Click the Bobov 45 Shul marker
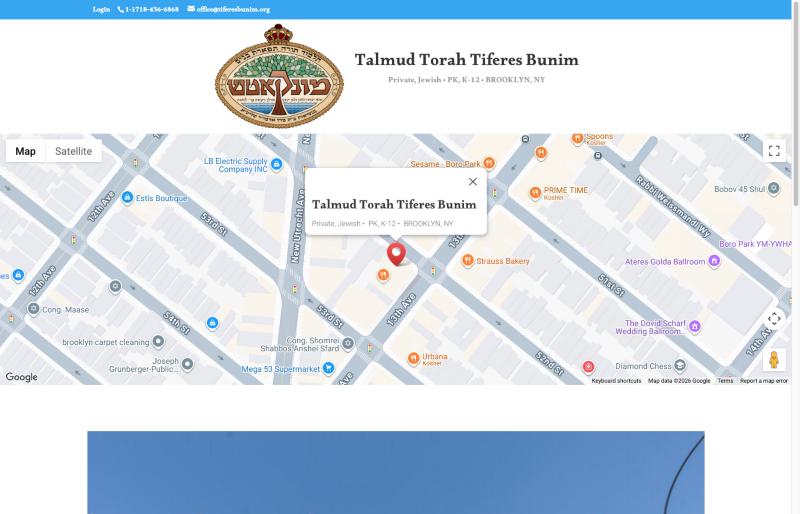 [x=773, y=188]
